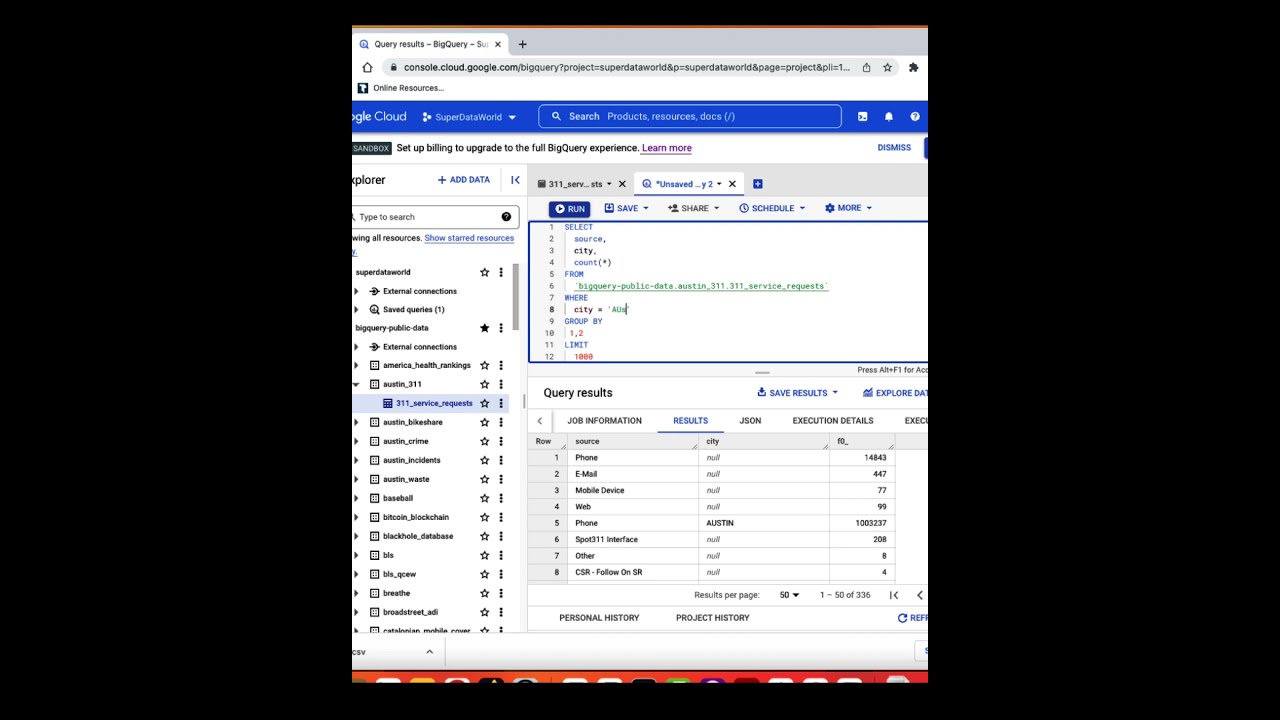
Task: Close the 311_serv query tab
Action: tap(621, 184)
